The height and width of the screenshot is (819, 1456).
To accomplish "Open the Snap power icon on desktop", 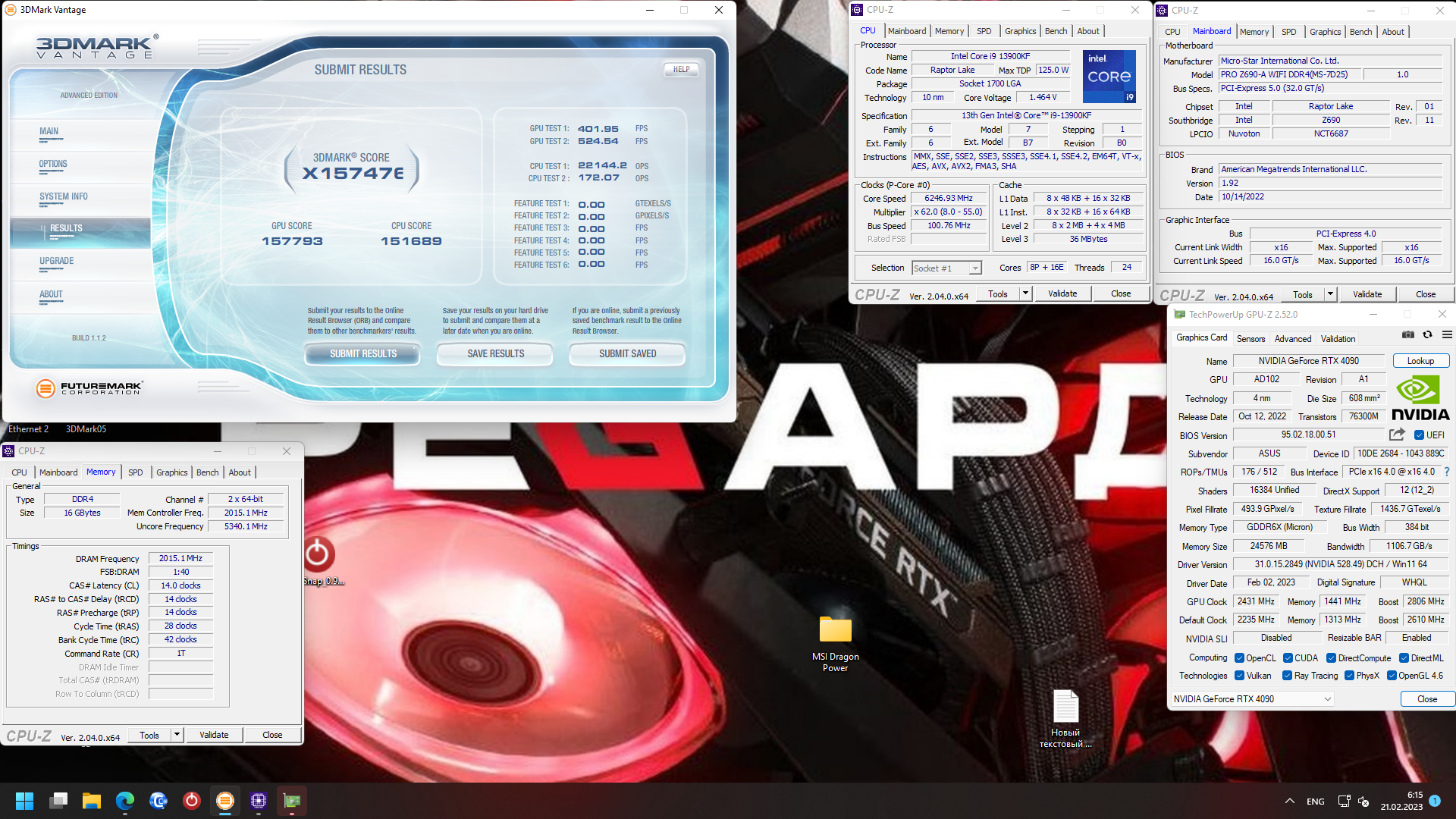I will pyautogui.click(x=319, y=556).
